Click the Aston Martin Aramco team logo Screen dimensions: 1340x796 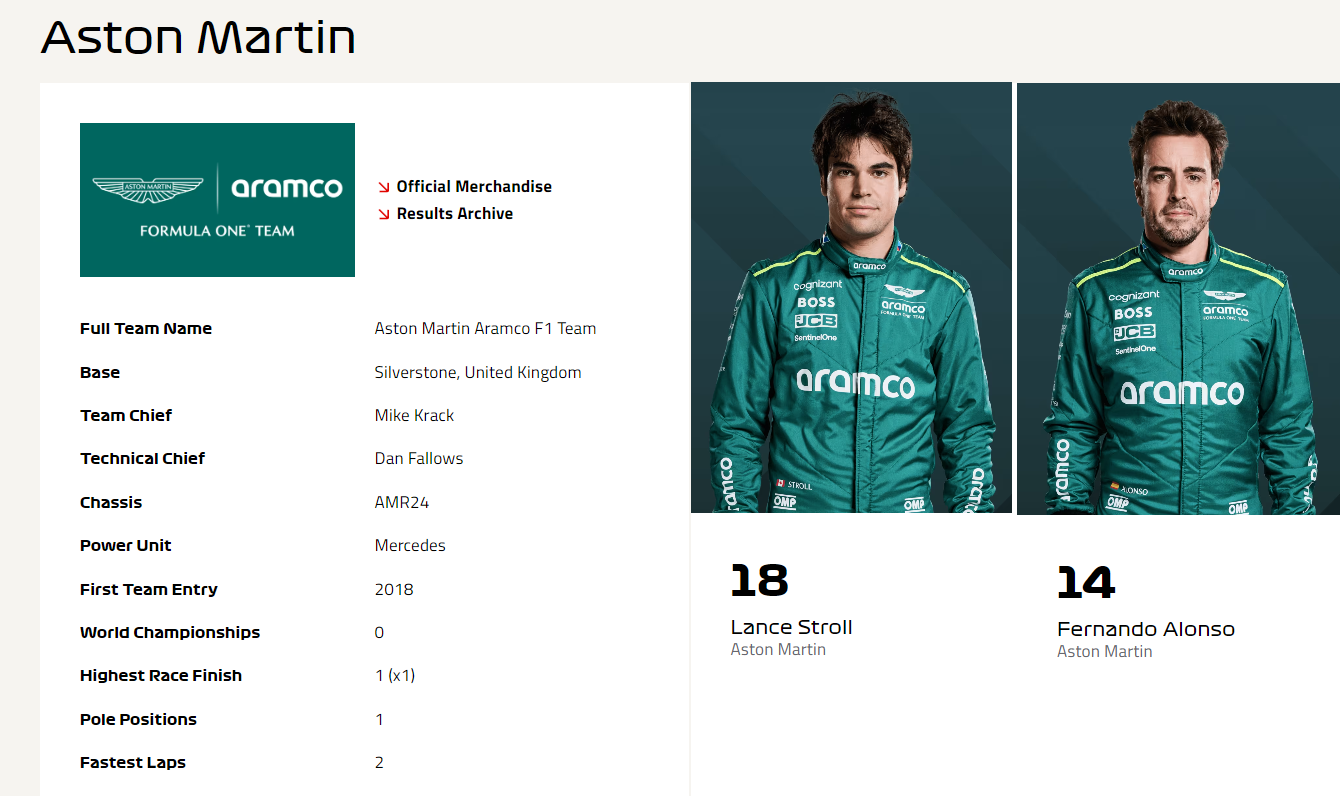[217, 200]
